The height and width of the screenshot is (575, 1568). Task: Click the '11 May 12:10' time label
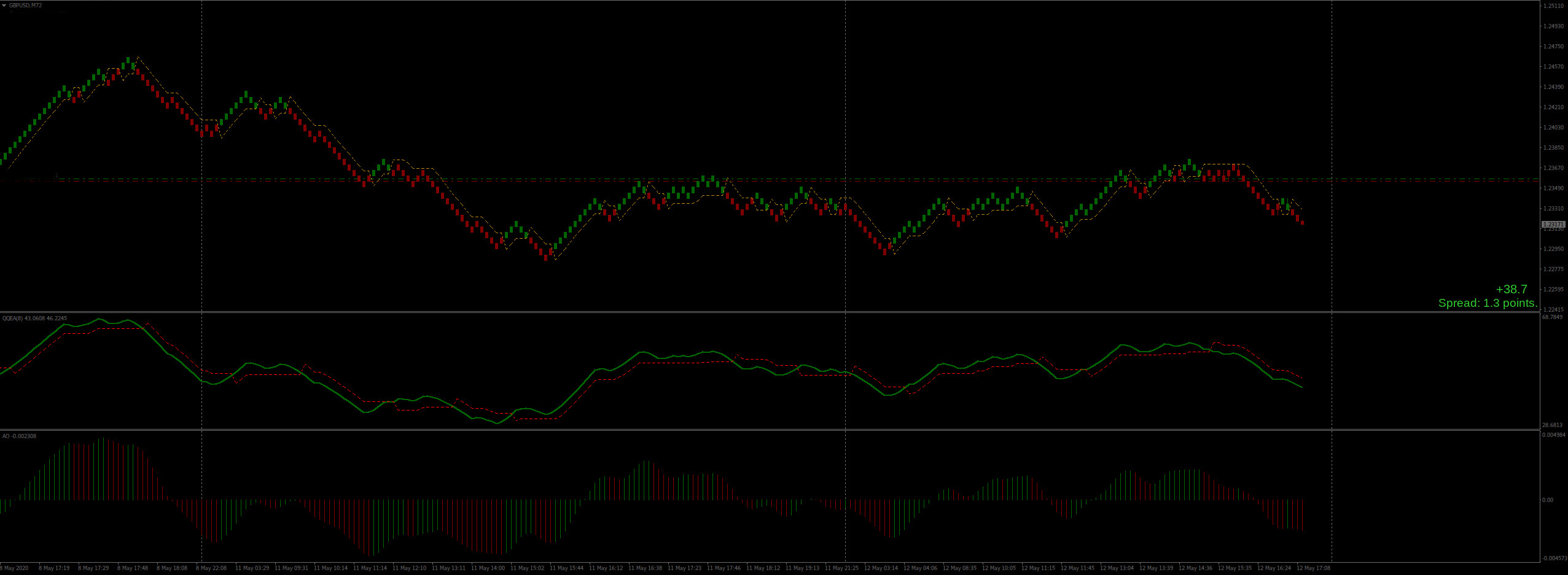(x=409, y=568)
